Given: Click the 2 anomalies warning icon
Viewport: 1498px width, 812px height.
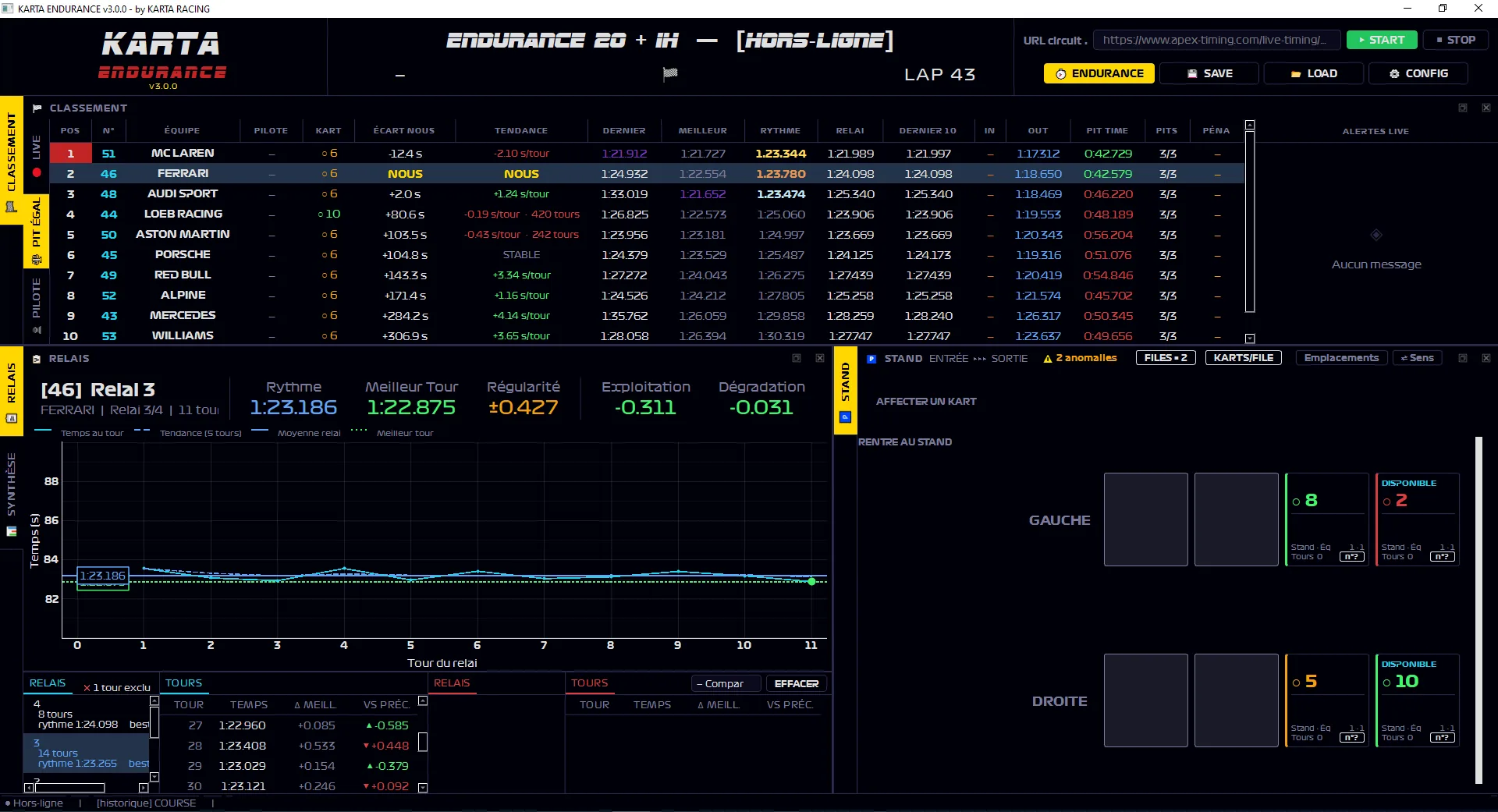Looking at the screenshot, I should pos(1048,359).
